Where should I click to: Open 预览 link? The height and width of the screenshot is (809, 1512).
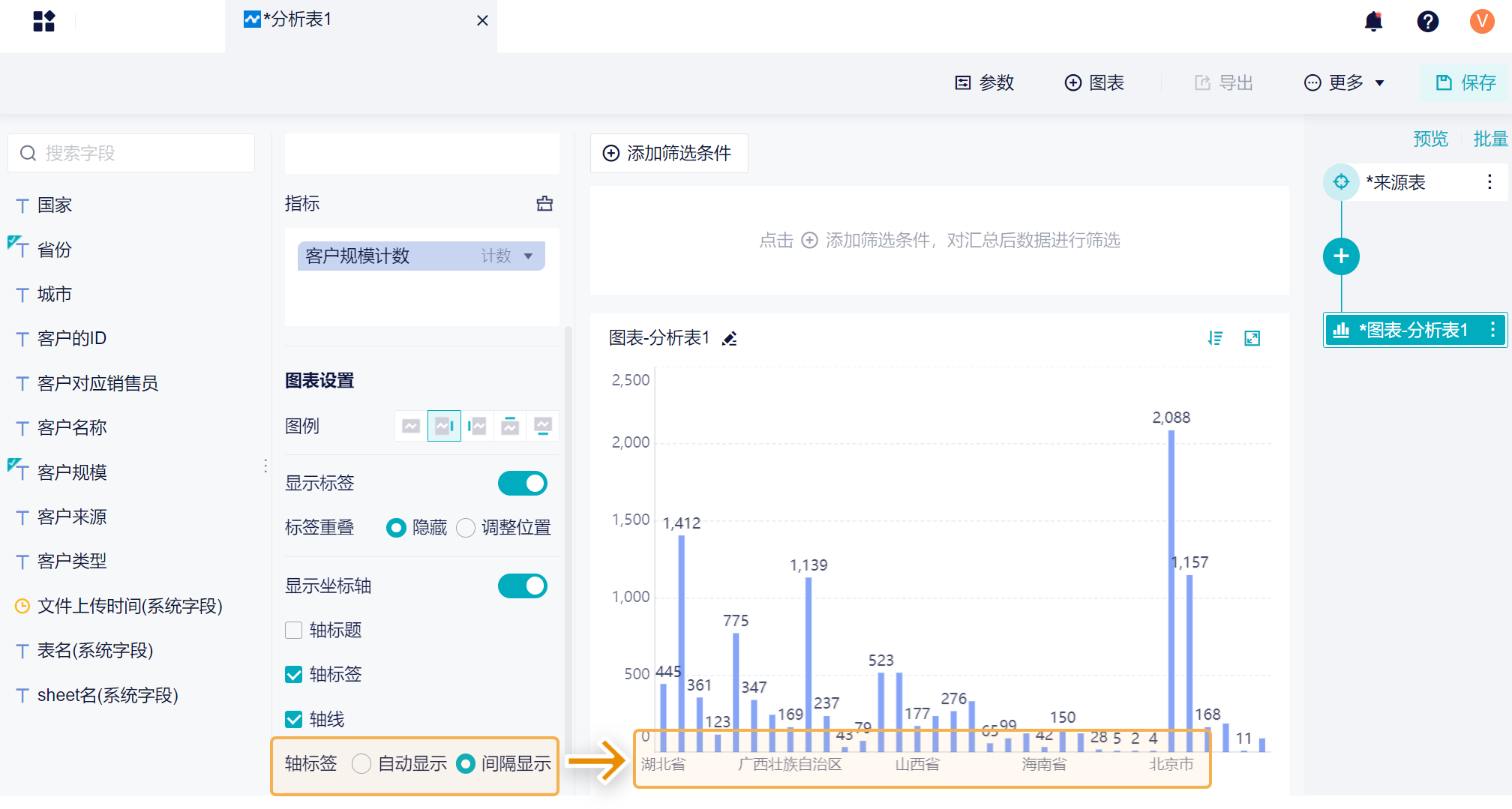1430,139
